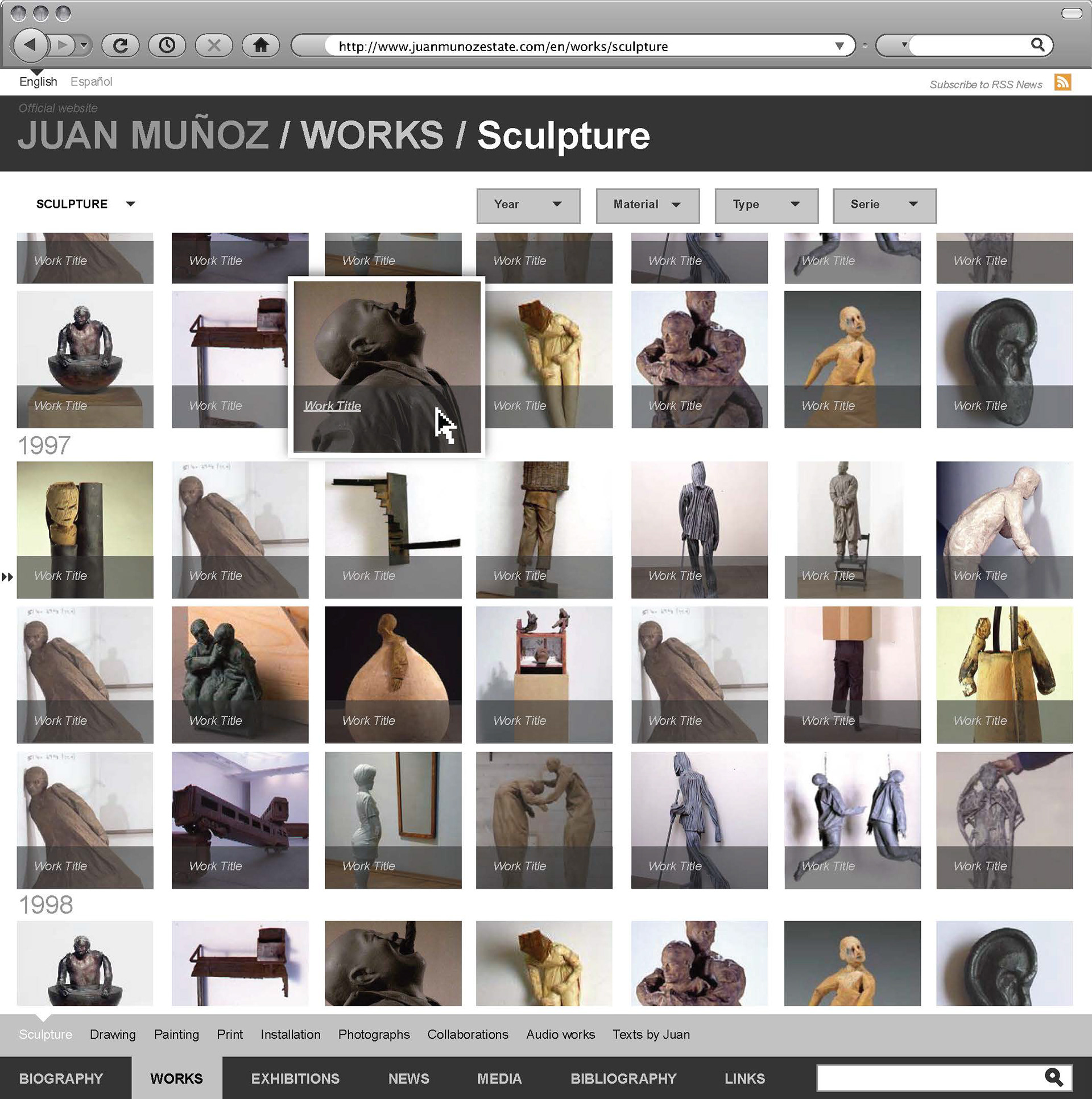This screenshot has height=1099, width=1092.
Task: Open the browser search engine dropdown
Action: (903, 44)
